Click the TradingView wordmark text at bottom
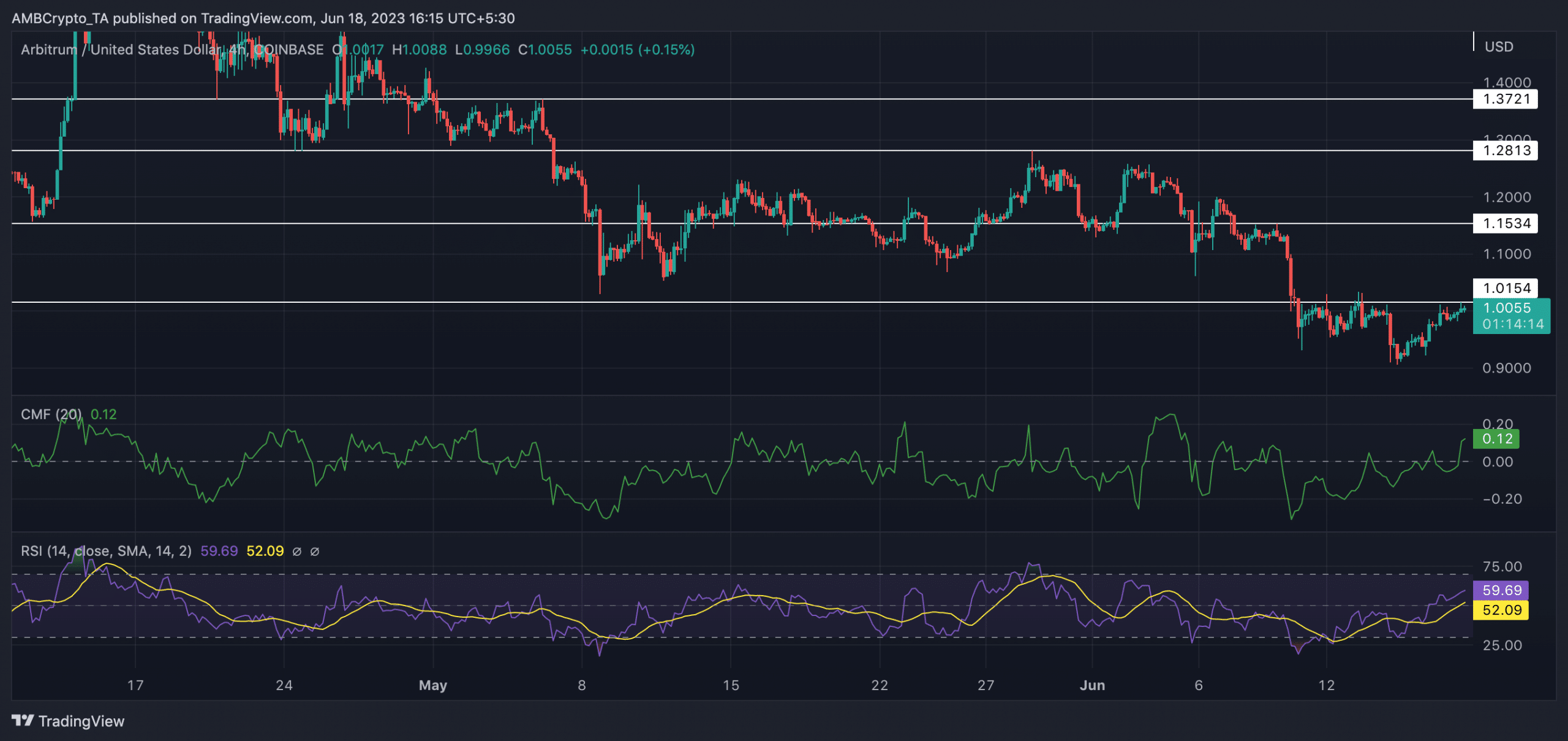 tap(81, 721)
